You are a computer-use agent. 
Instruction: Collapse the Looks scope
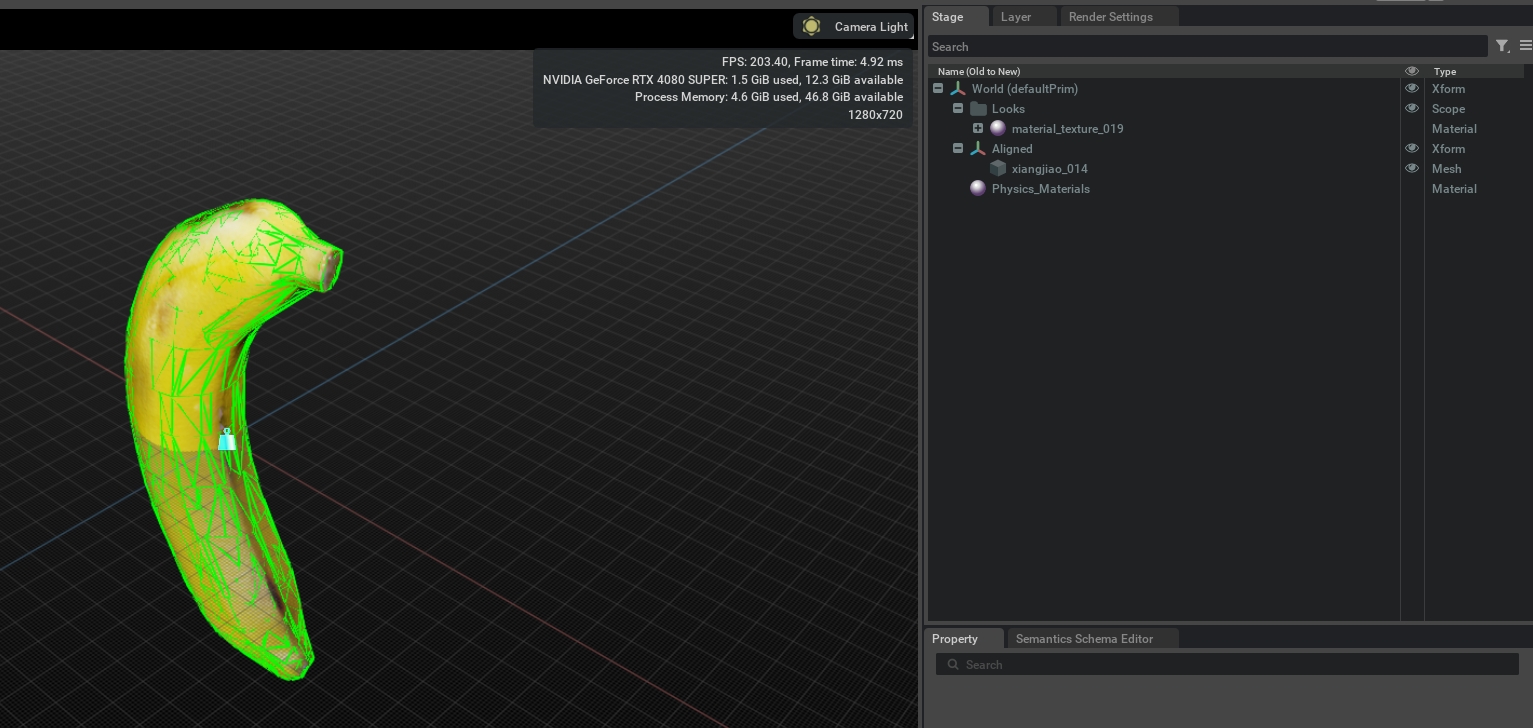click(958, 108)
